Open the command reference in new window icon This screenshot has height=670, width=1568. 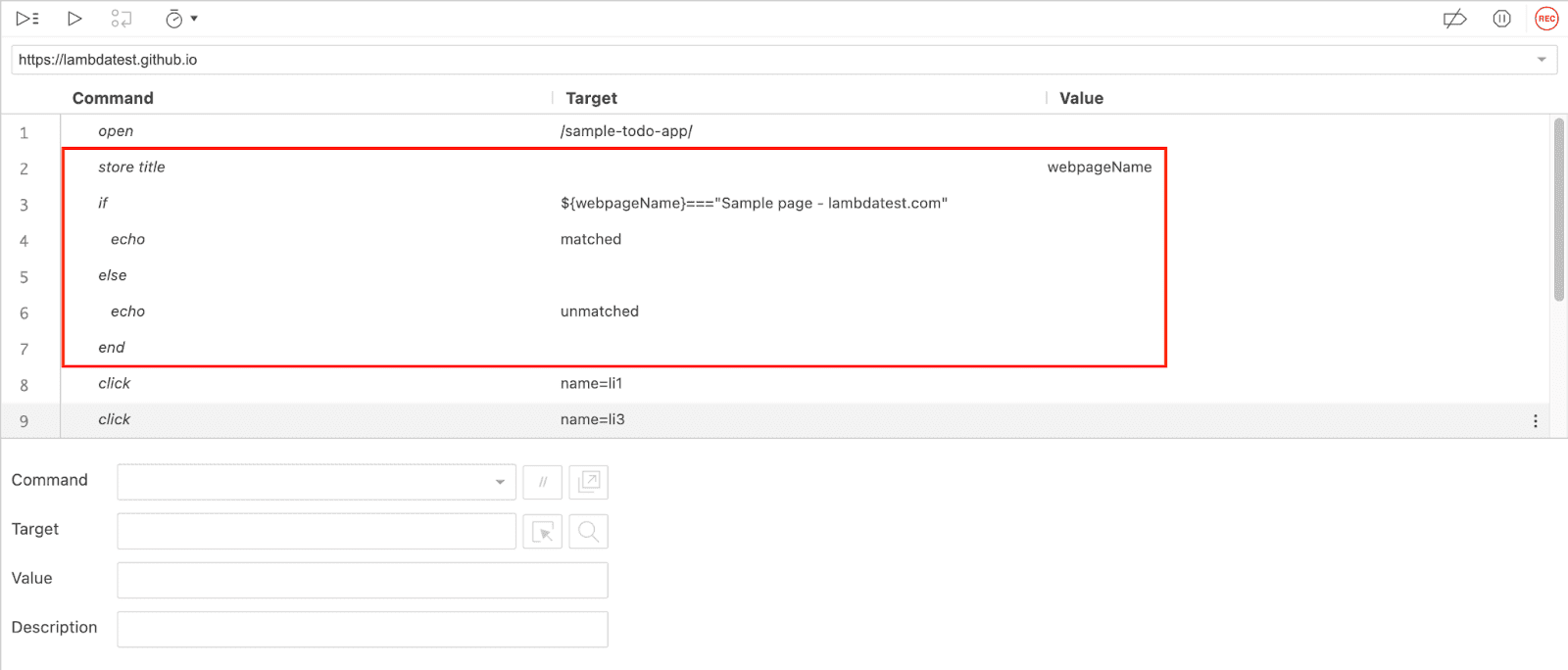coord(589,482)
